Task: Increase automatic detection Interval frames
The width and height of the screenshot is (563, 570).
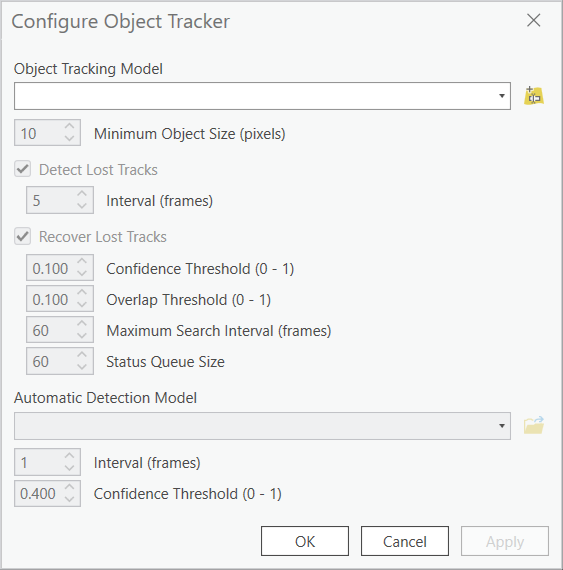Action: [x=69, y=456]
